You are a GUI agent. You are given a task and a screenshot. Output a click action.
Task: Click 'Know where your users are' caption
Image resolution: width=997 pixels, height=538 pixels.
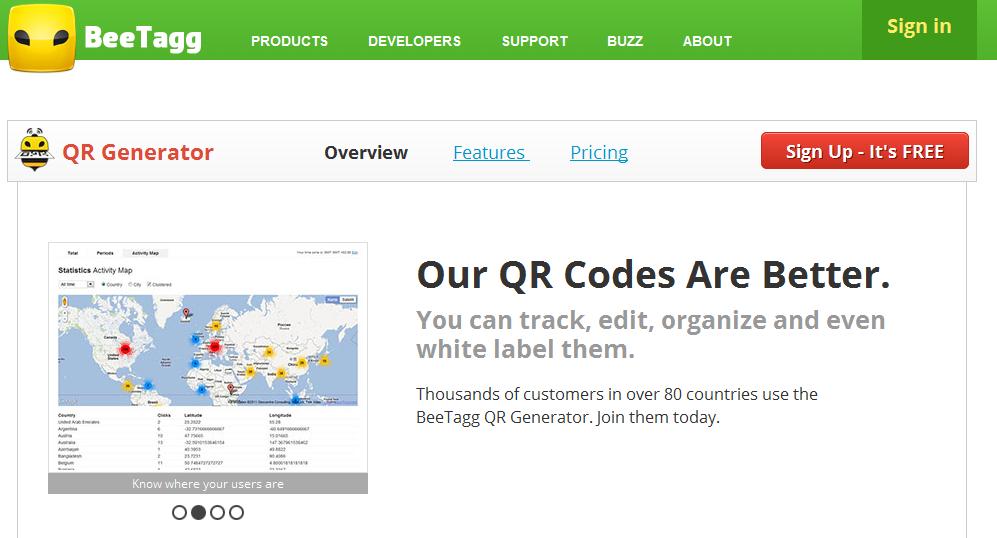point(208,484)
